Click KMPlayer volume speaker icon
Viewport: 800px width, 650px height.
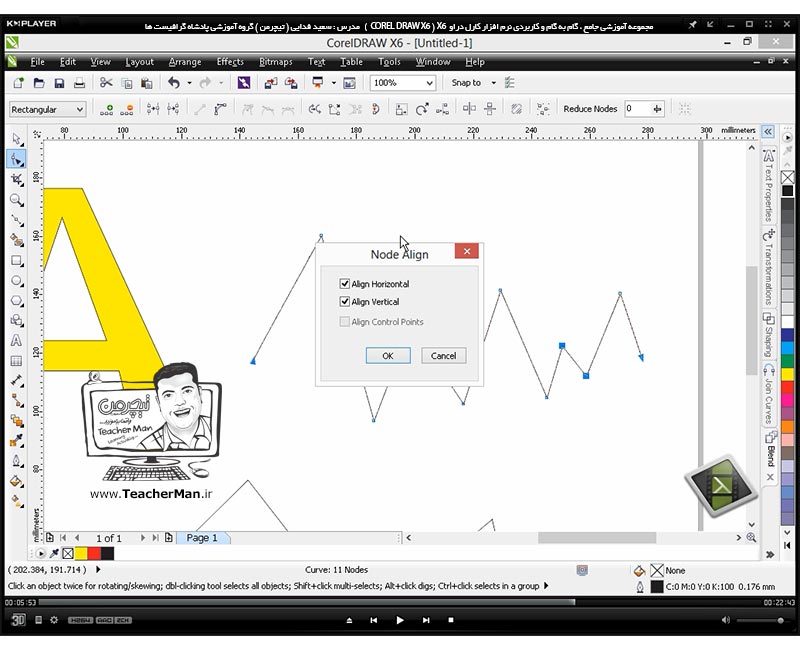pyautogui.click(x=726, y=620)
